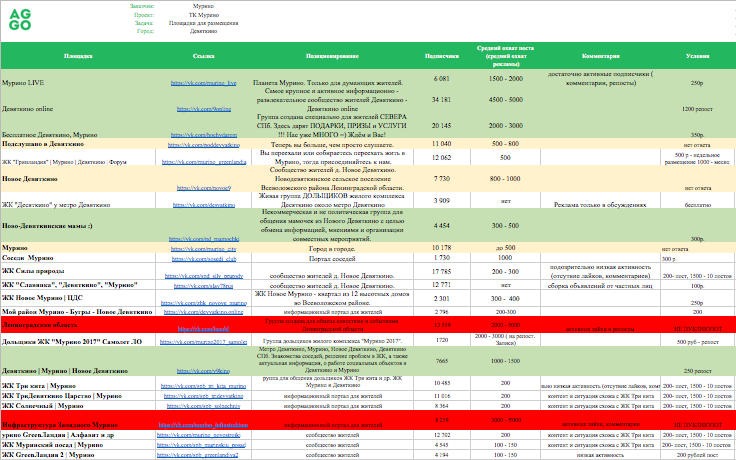Select the '200 рублей пост' condition cell
Viewport: 736px width, 460px height.
pos(698,455)
